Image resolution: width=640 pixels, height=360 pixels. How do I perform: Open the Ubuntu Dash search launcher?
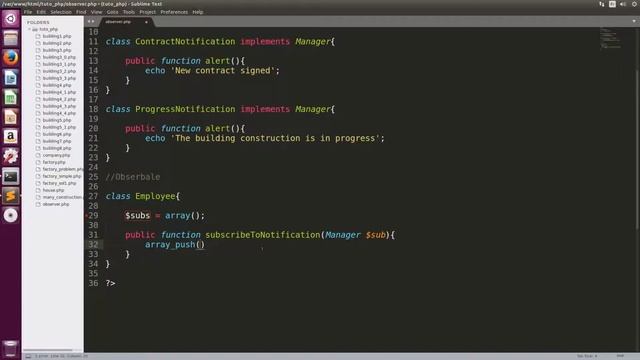pos(11,19)
